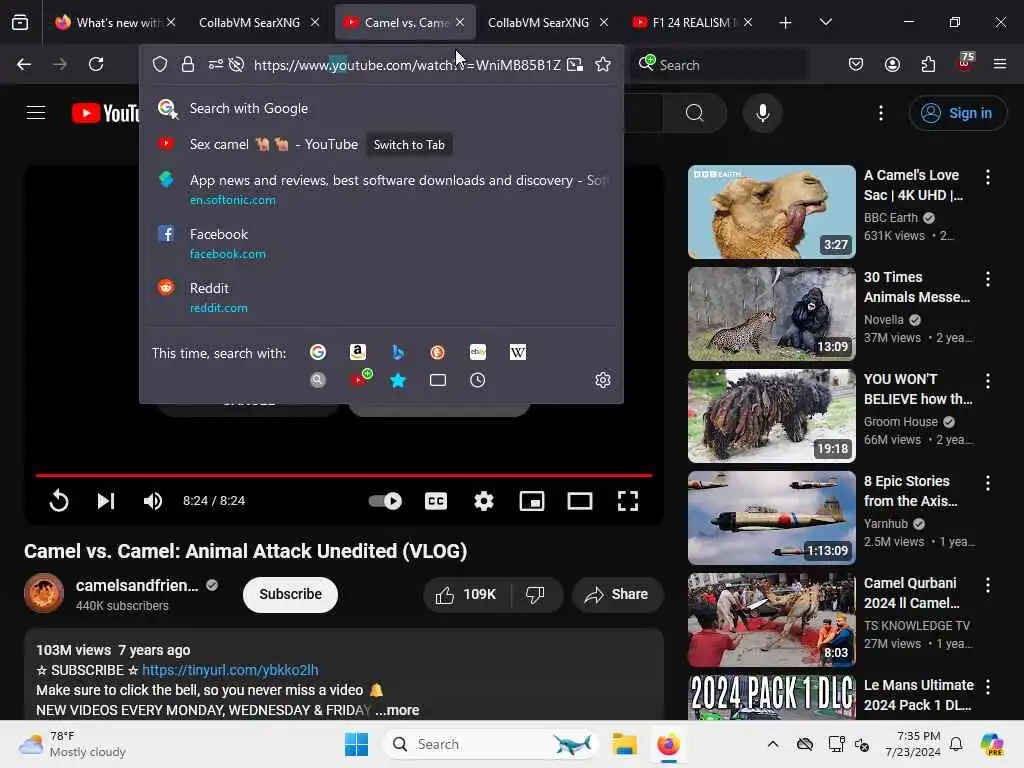Screen dimensions: 1024x768
Task: Search this time with Google
Action: coord(318,353)
